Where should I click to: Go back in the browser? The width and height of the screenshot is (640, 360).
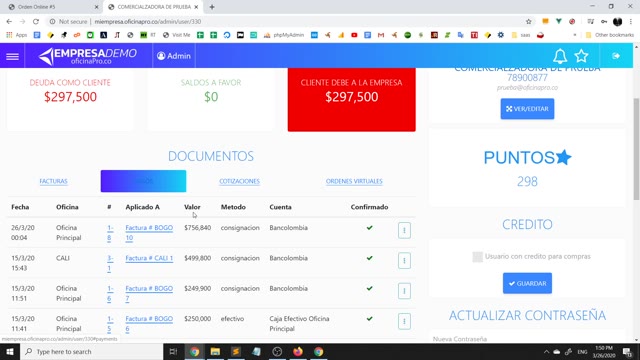click(9, 21)
